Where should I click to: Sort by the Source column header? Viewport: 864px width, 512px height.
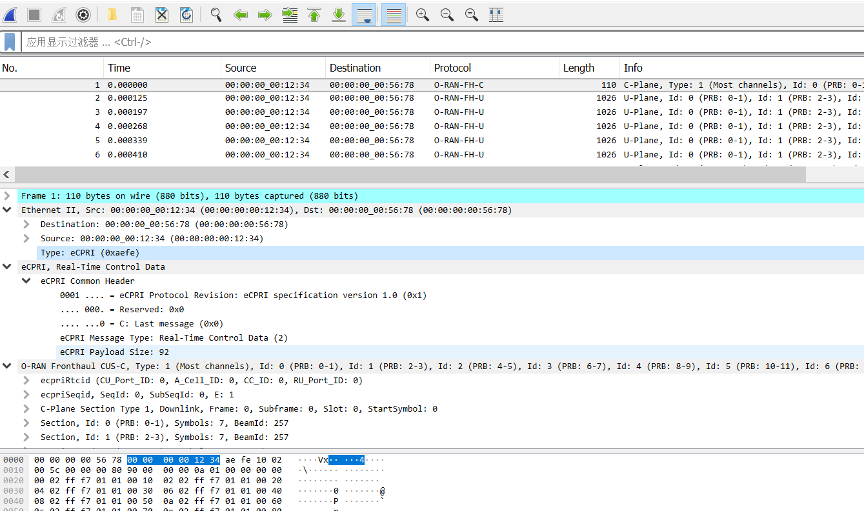tap(273, 68)
